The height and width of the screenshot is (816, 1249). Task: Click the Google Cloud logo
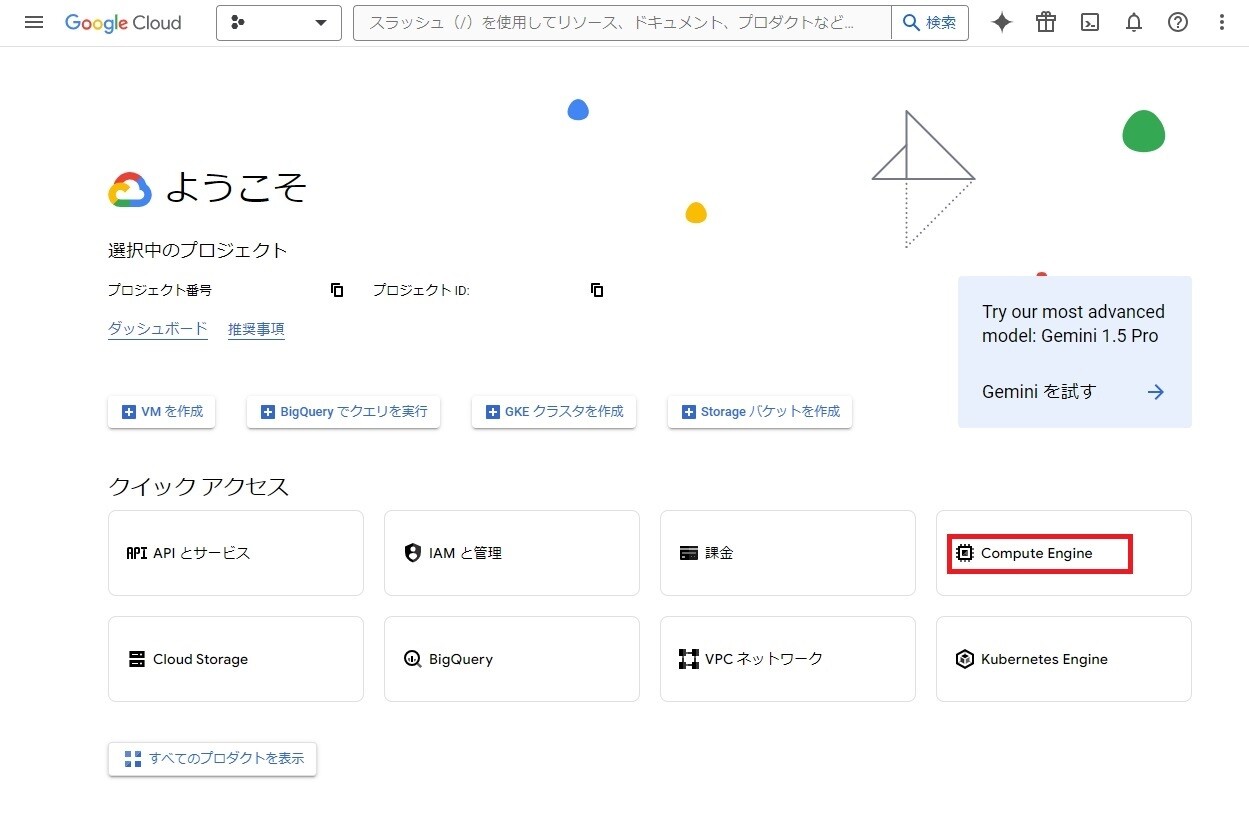click(123, 23)
